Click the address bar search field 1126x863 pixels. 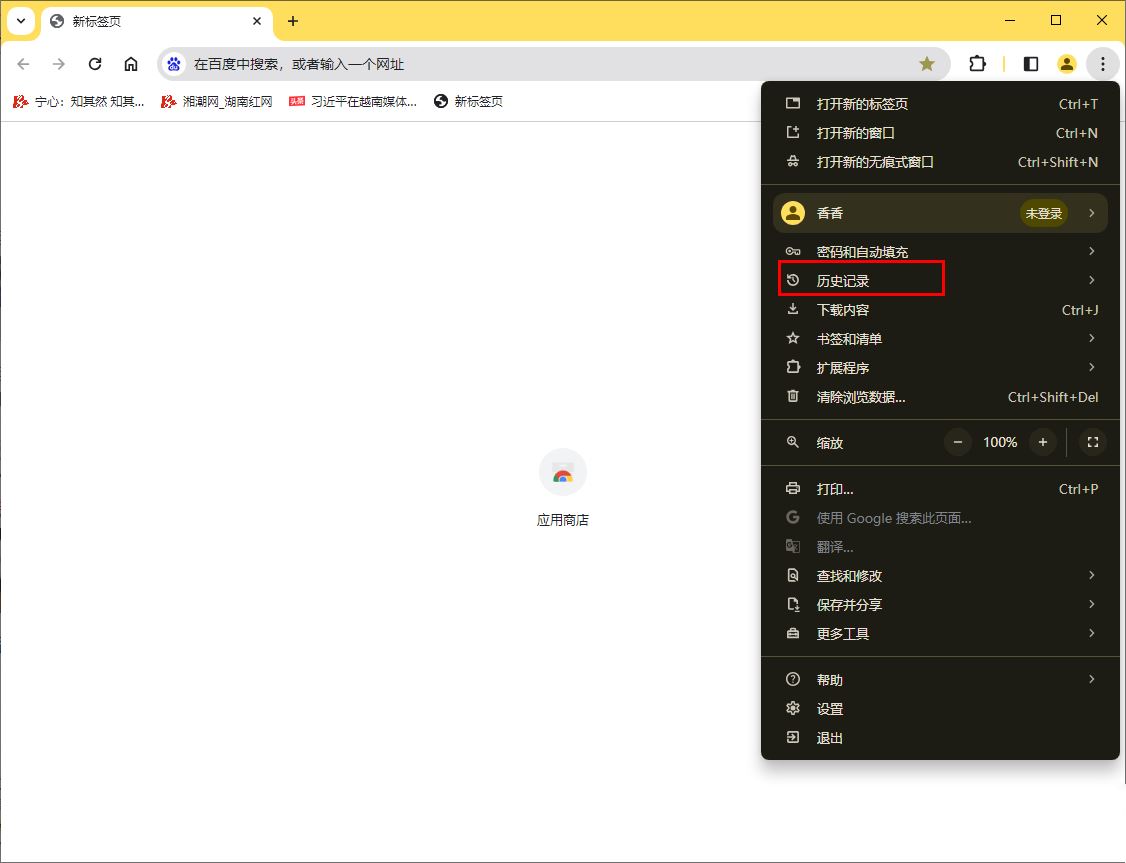point(553,64)
